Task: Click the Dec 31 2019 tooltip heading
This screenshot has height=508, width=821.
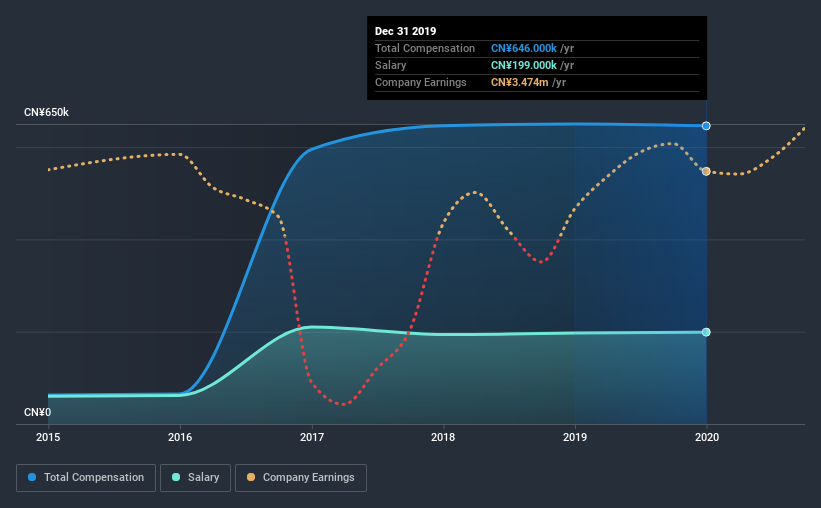Action: (405, 31)
